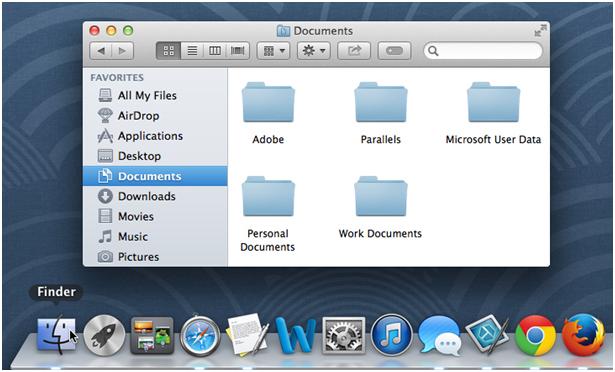615x372 pixels.
Task: Go back with the left arrow button
Action: pos(101,51)
